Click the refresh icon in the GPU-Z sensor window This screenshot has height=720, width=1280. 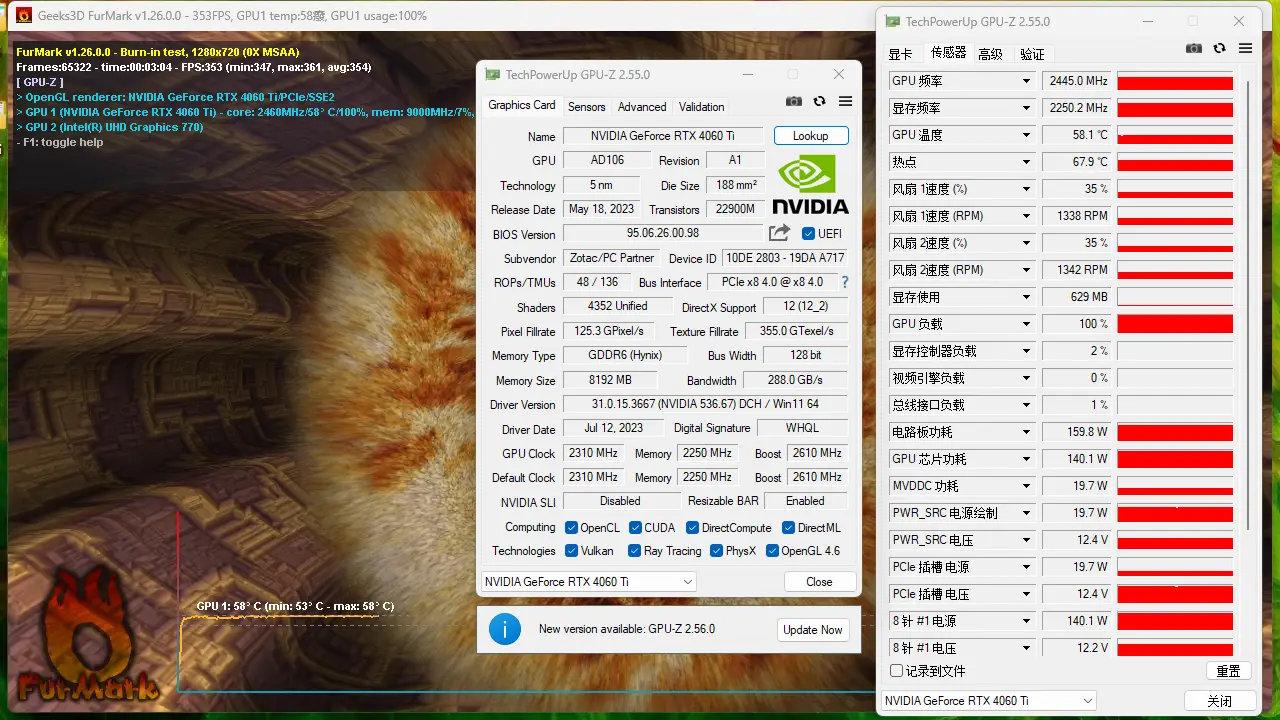pos(1220,48)
